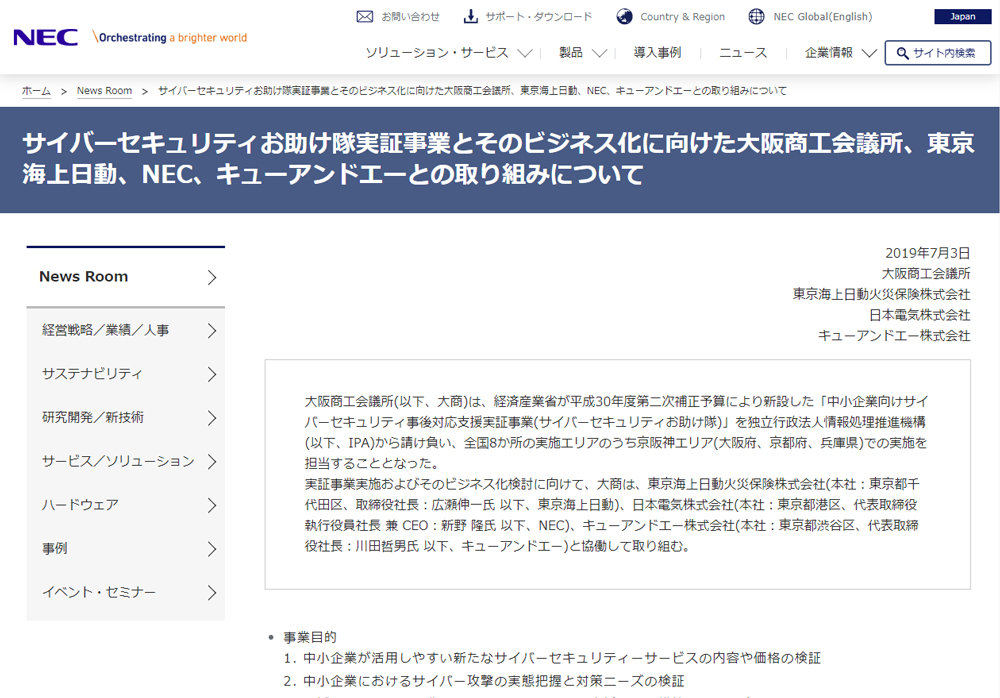Image resolution: width=1000 pixels, height=698 pixels.
Task: Open 導入事例 navigation item
Action: coord(658,53)
